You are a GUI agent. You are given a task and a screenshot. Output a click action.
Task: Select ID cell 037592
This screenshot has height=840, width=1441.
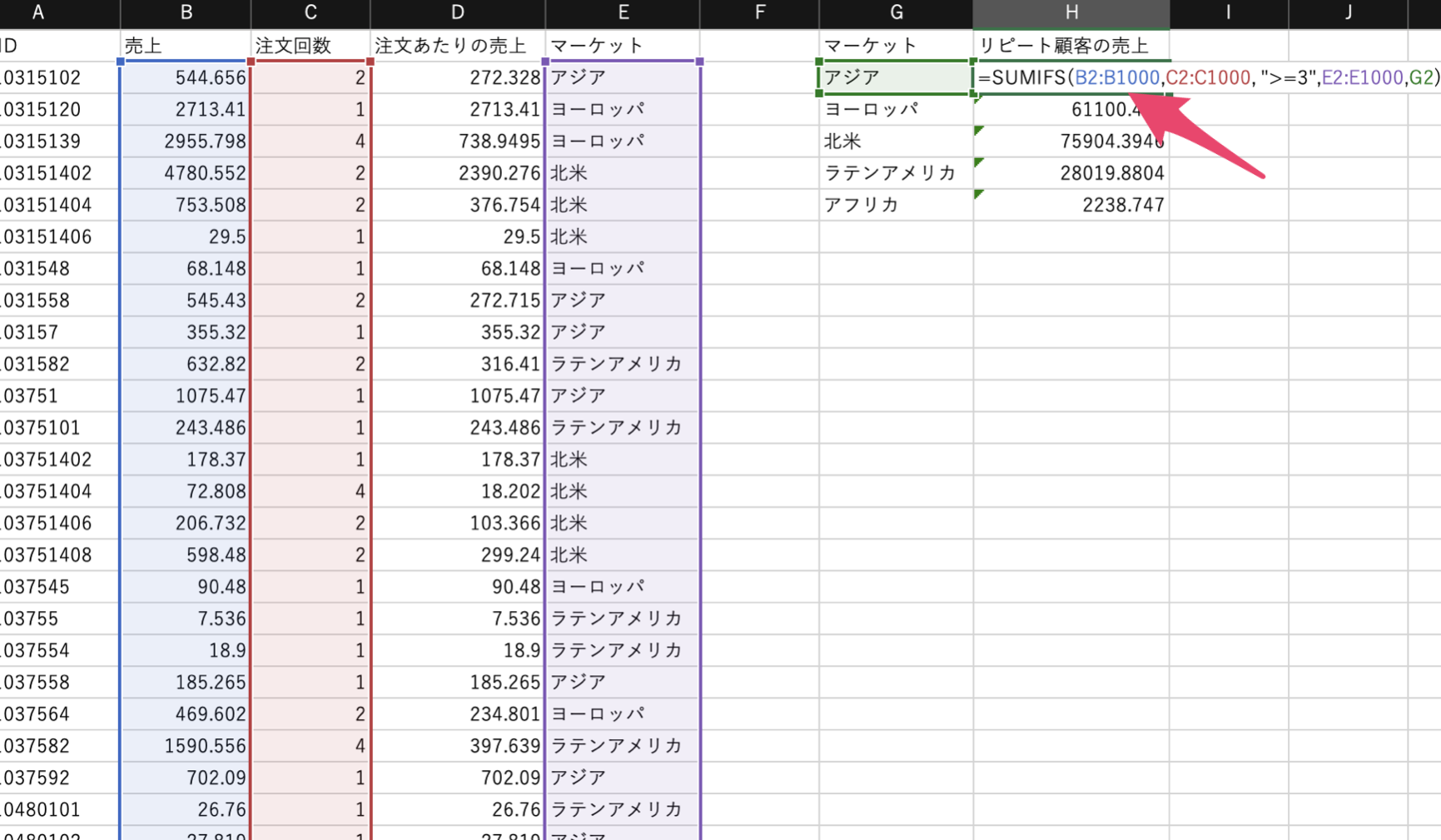[58, 778]
